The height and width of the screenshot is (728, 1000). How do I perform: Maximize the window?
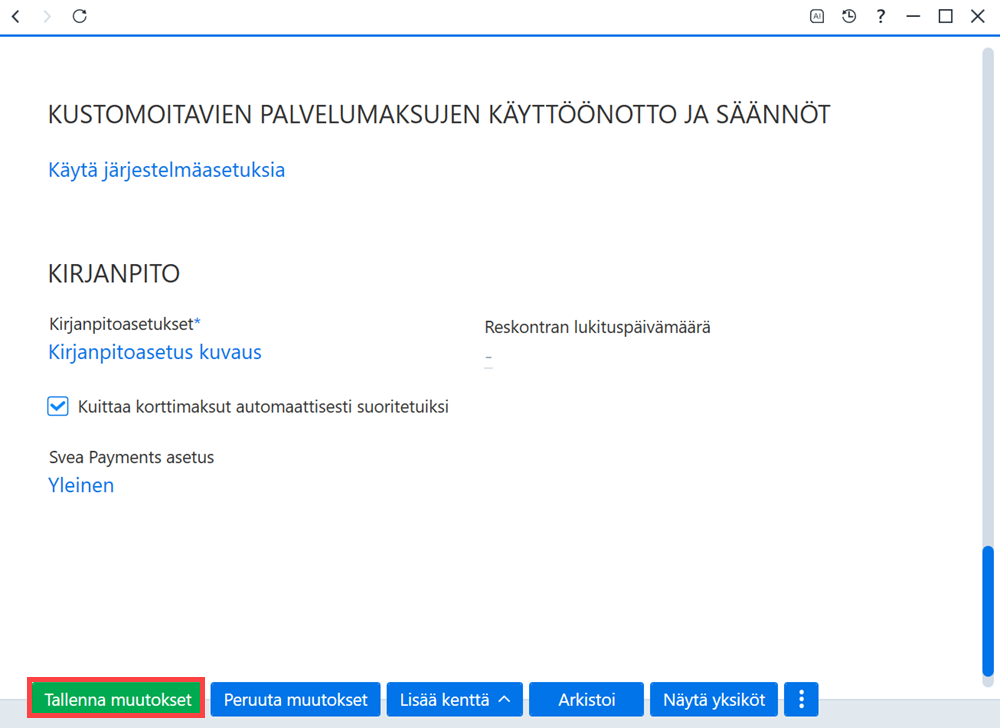(945, 17)
